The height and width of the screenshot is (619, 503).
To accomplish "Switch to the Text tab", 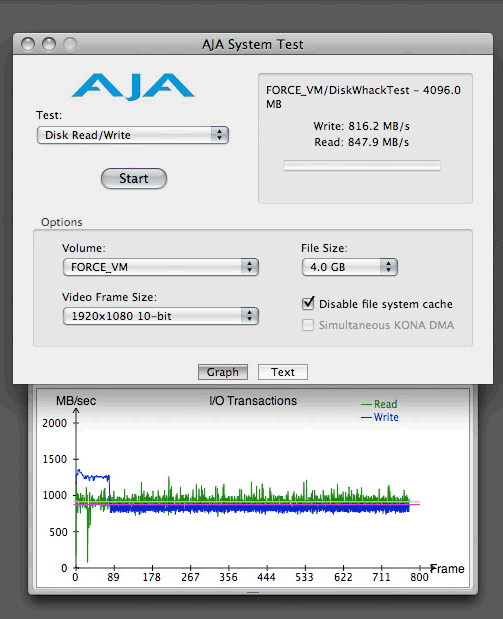I will coord(283,372).
